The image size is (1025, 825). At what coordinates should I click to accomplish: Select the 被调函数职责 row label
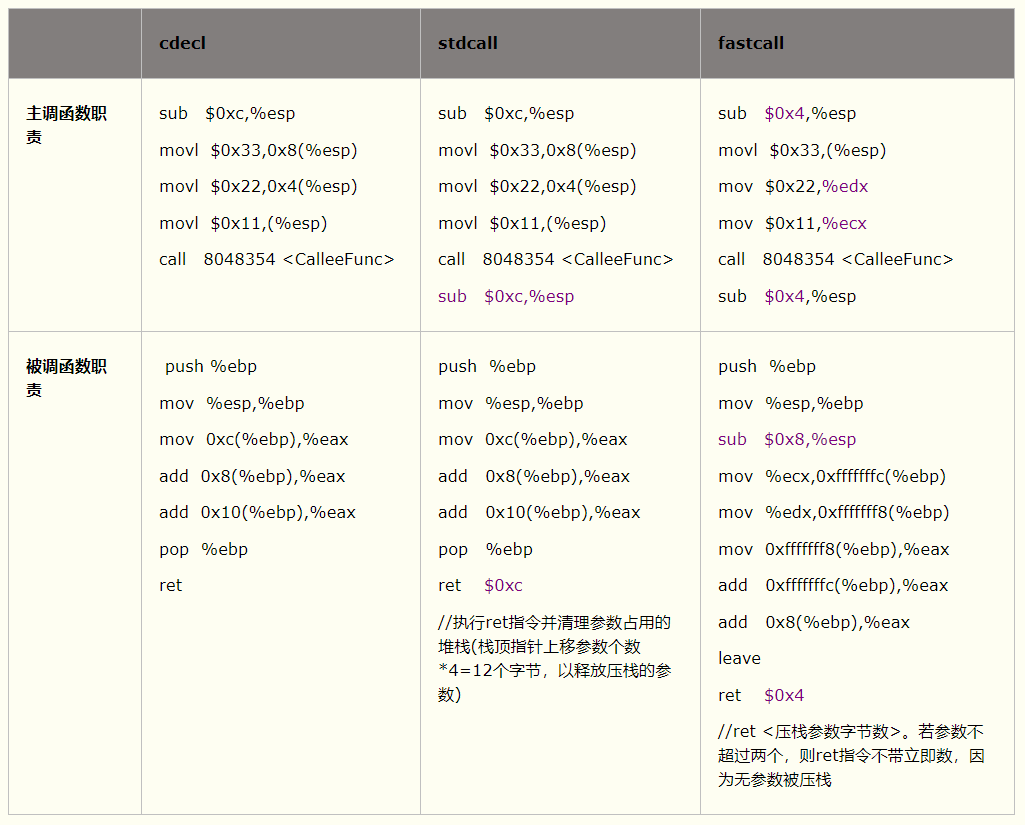tap(66, 378)
